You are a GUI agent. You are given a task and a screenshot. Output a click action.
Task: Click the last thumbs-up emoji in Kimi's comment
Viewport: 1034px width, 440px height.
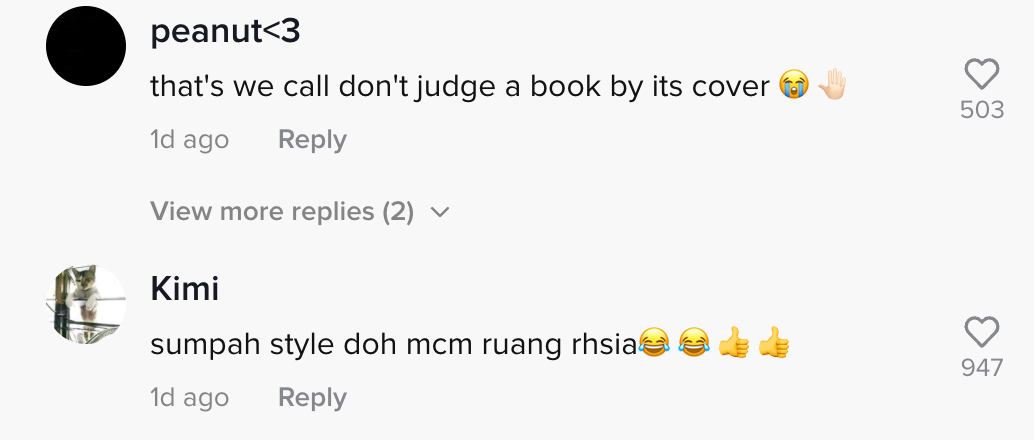[x=774, y=343]
